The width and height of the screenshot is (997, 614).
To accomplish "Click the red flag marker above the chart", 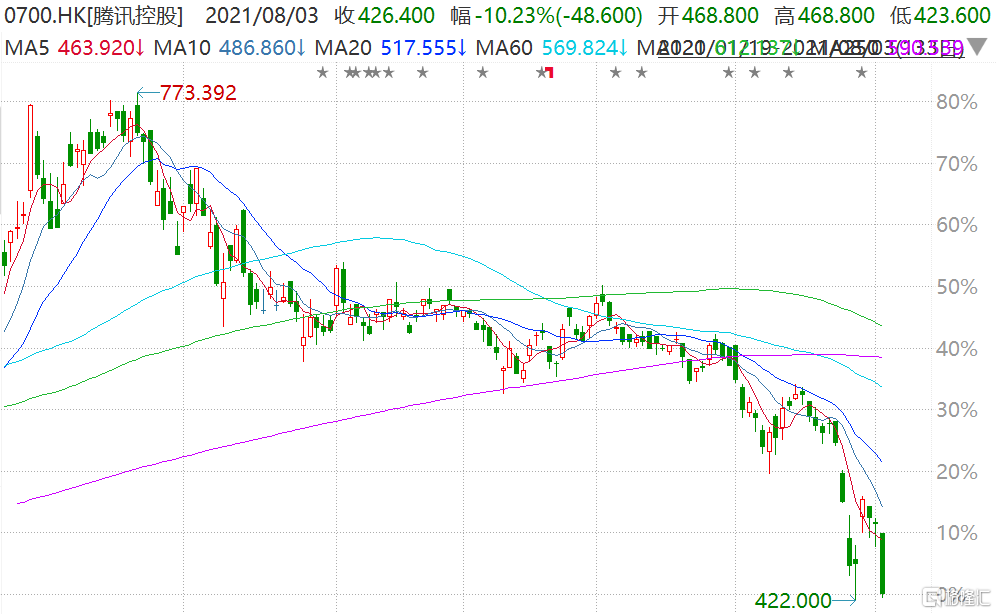I will tap(549, 72).
